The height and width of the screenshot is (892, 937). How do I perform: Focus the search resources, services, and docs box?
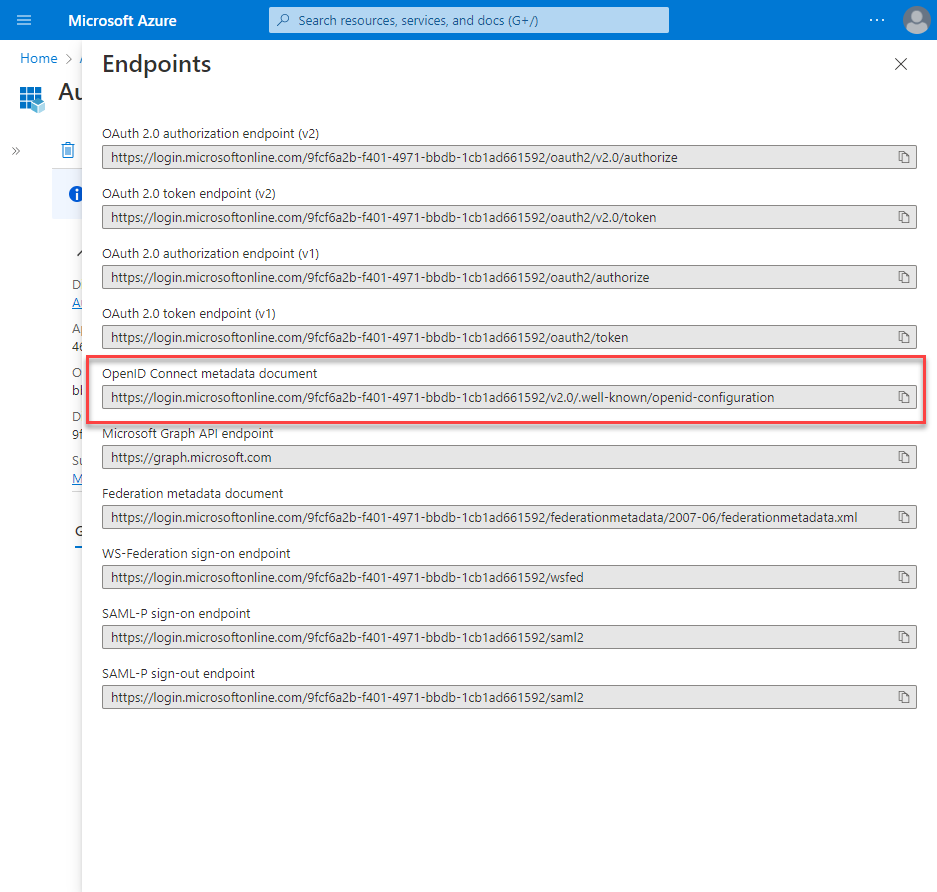(469, 20)
